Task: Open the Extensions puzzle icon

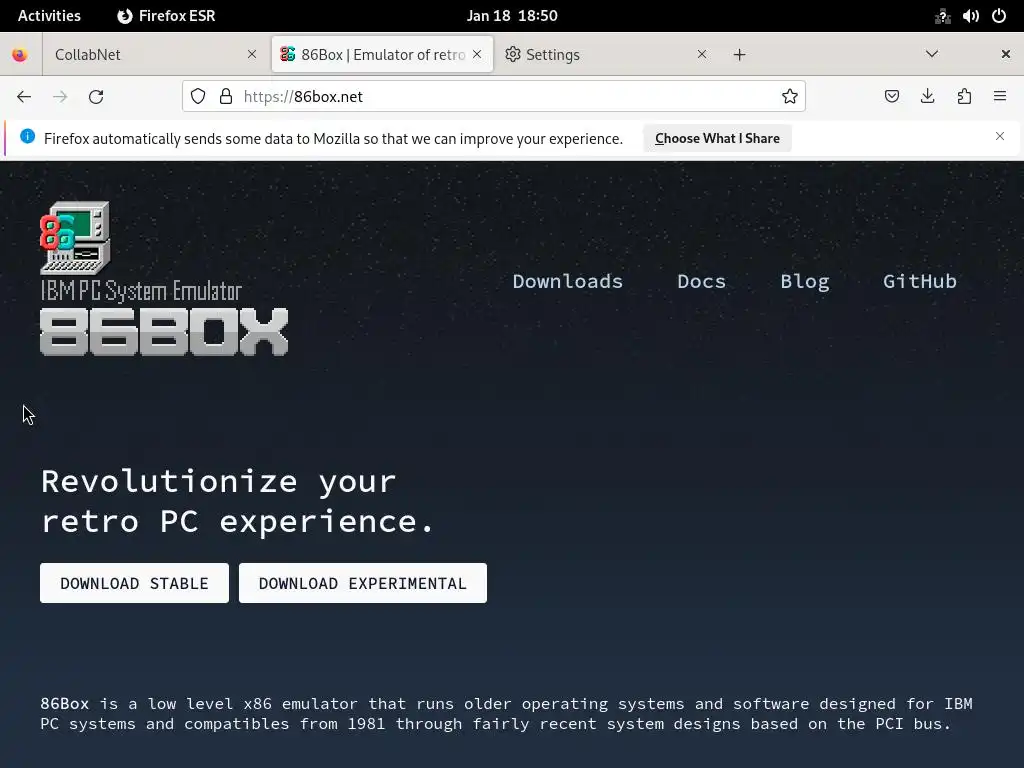Action: pos(964,97)
